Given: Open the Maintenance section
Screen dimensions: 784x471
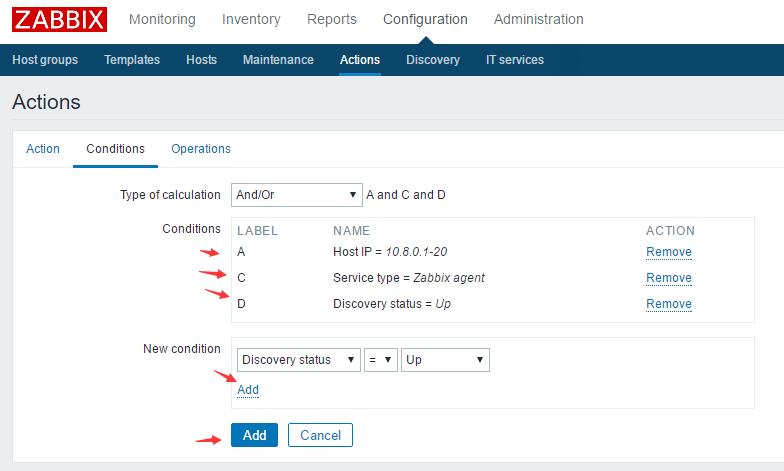Looking at the screenshot, I should pos(278,60).
